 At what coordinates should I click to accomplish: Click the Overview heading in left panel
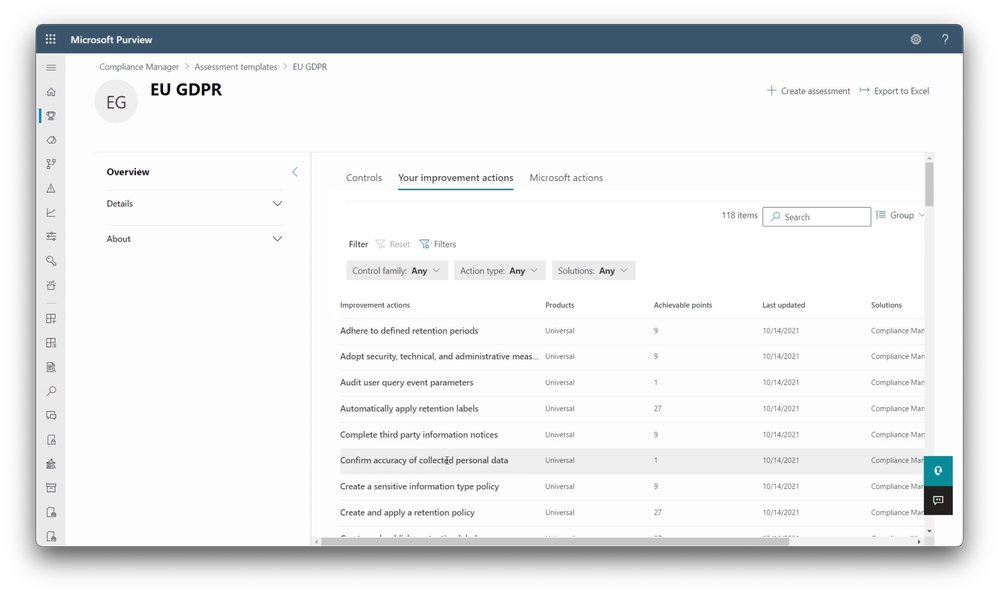(x=128, y=172)
